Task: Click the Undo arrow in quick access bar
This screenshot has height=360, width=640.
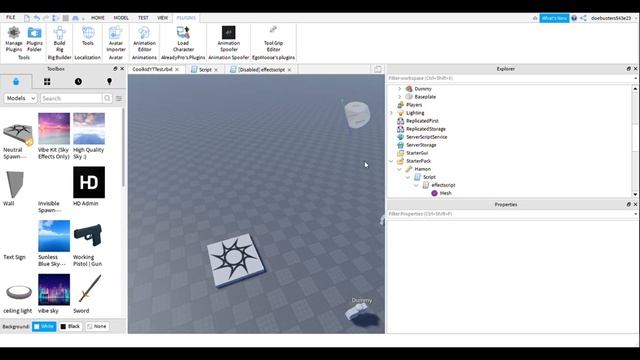Action: click(37, 18)
